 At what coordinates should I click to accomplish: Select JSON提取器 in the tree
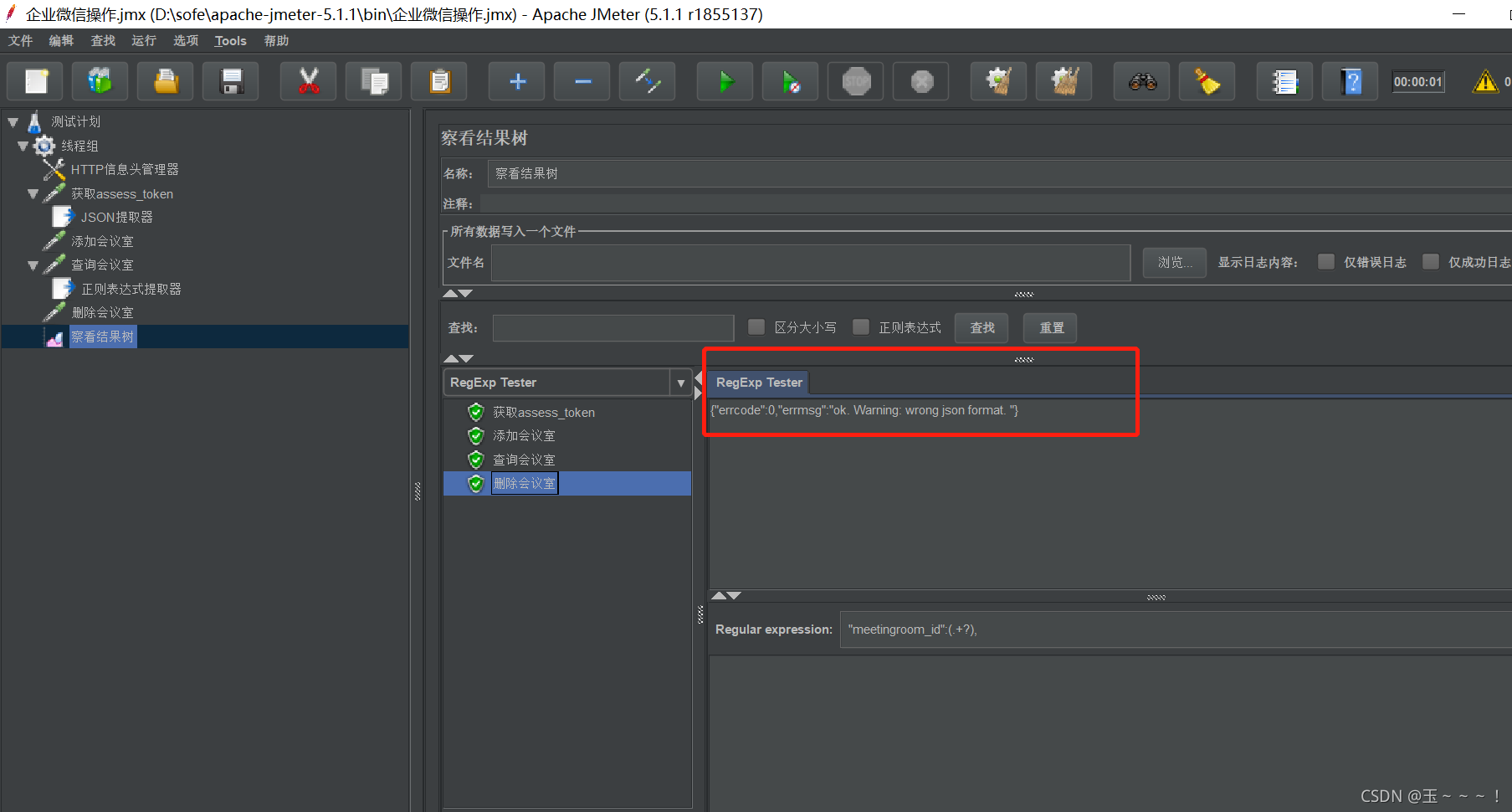[x=116, y=218]
